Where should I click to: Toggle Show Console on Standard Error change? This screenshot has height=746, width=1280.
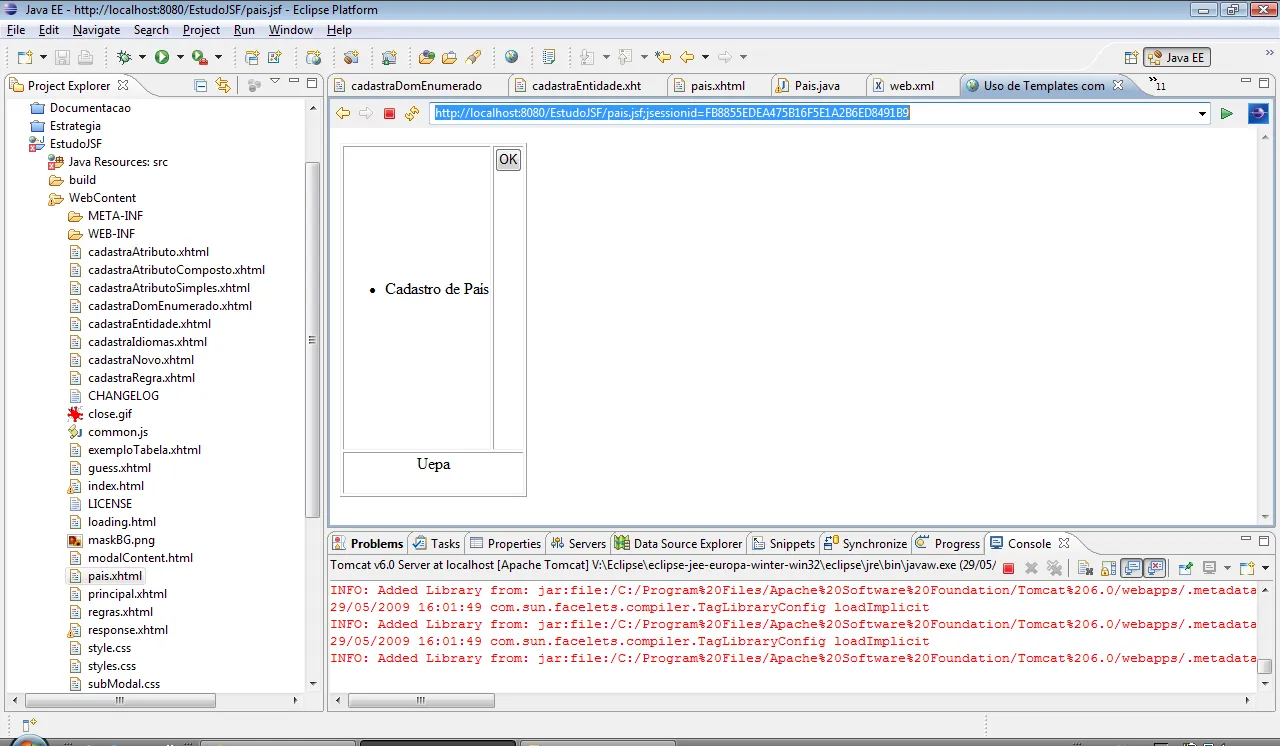1155,568
